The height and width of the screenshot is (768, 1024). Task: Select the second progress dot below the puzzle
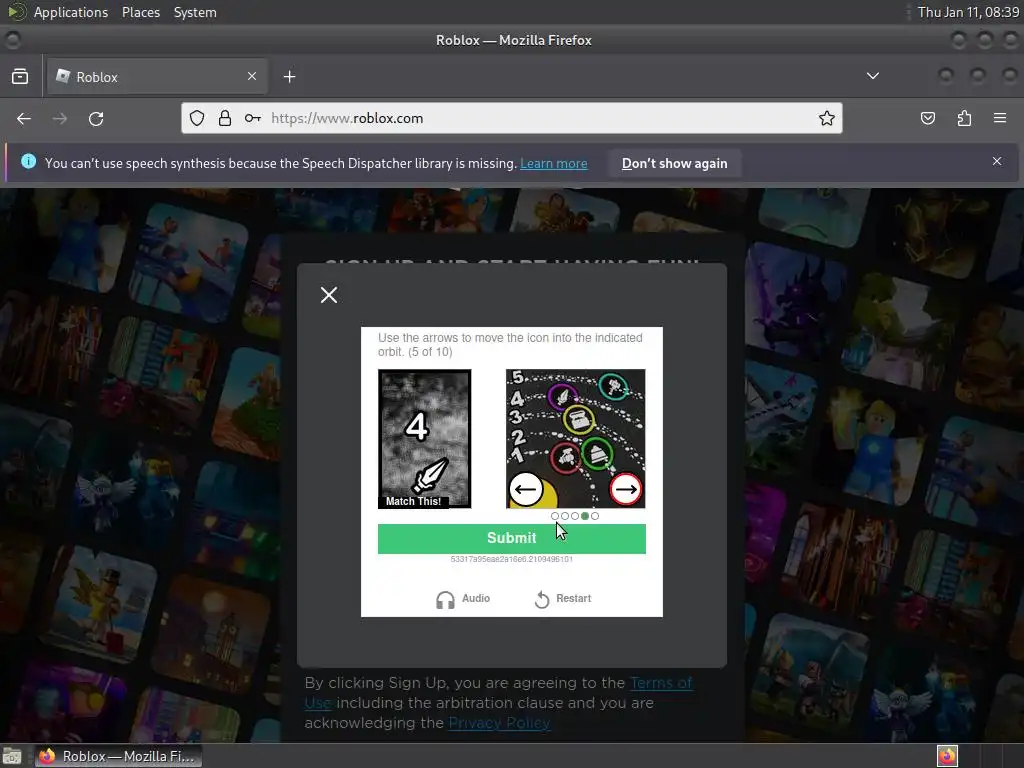pos(565,516)
